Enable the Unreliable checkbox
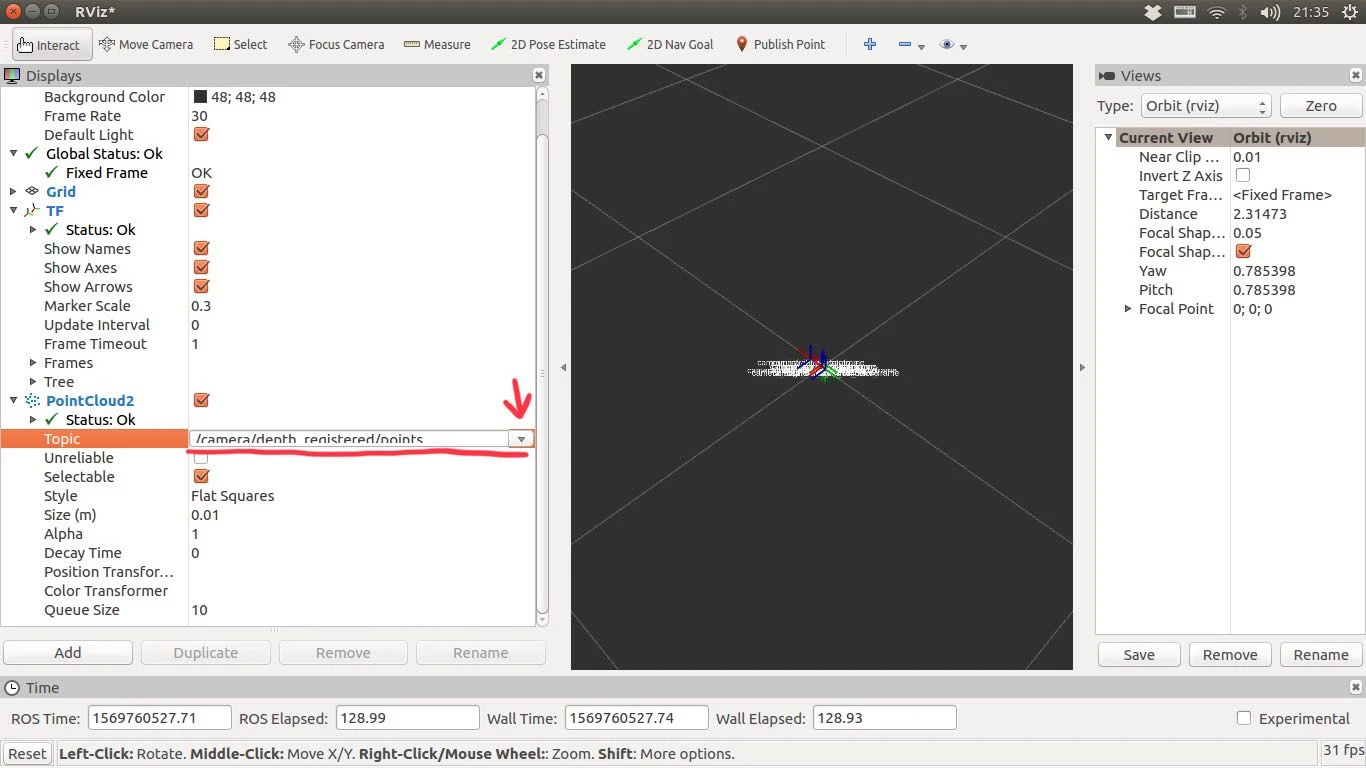Viewport: 1366px width, 768px height. (201, 457)
